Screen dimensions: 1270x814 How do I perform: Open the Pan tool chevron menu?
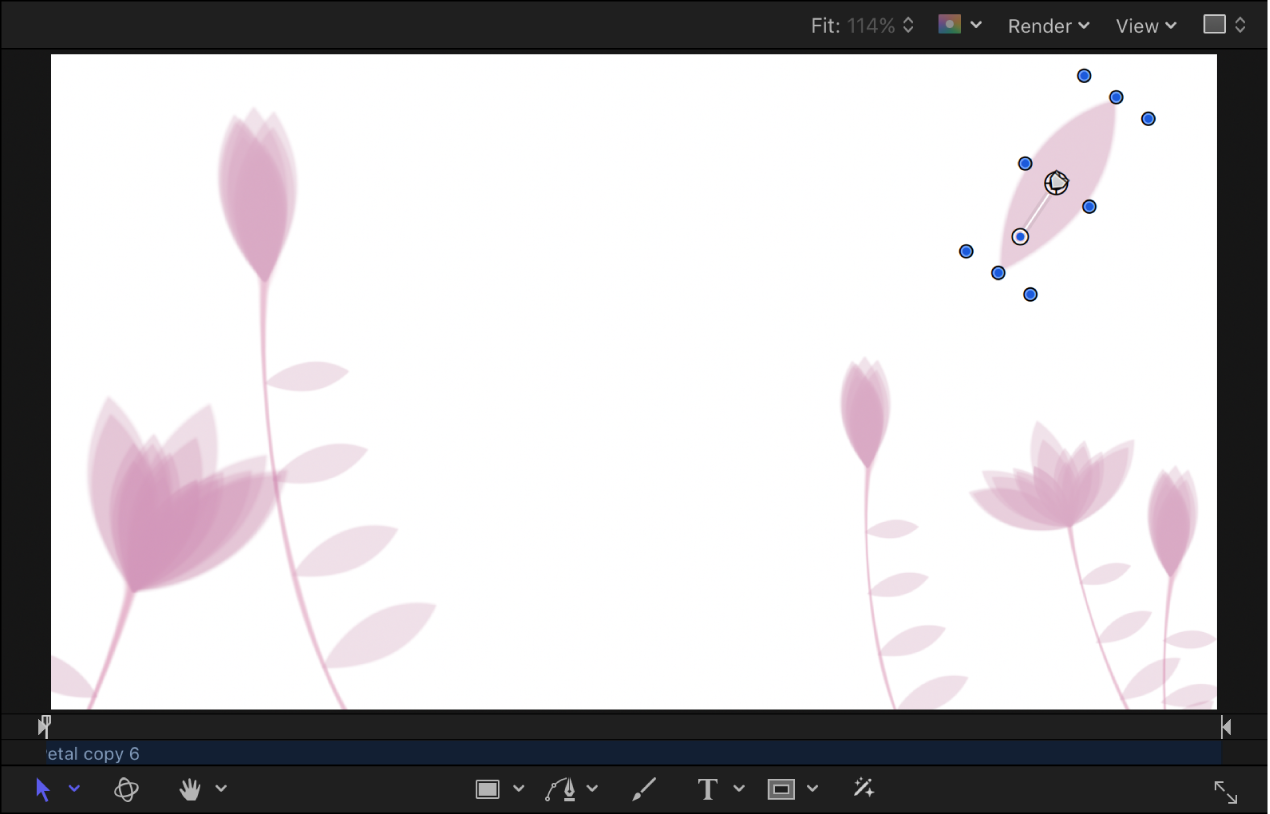(x=221, y=789)
